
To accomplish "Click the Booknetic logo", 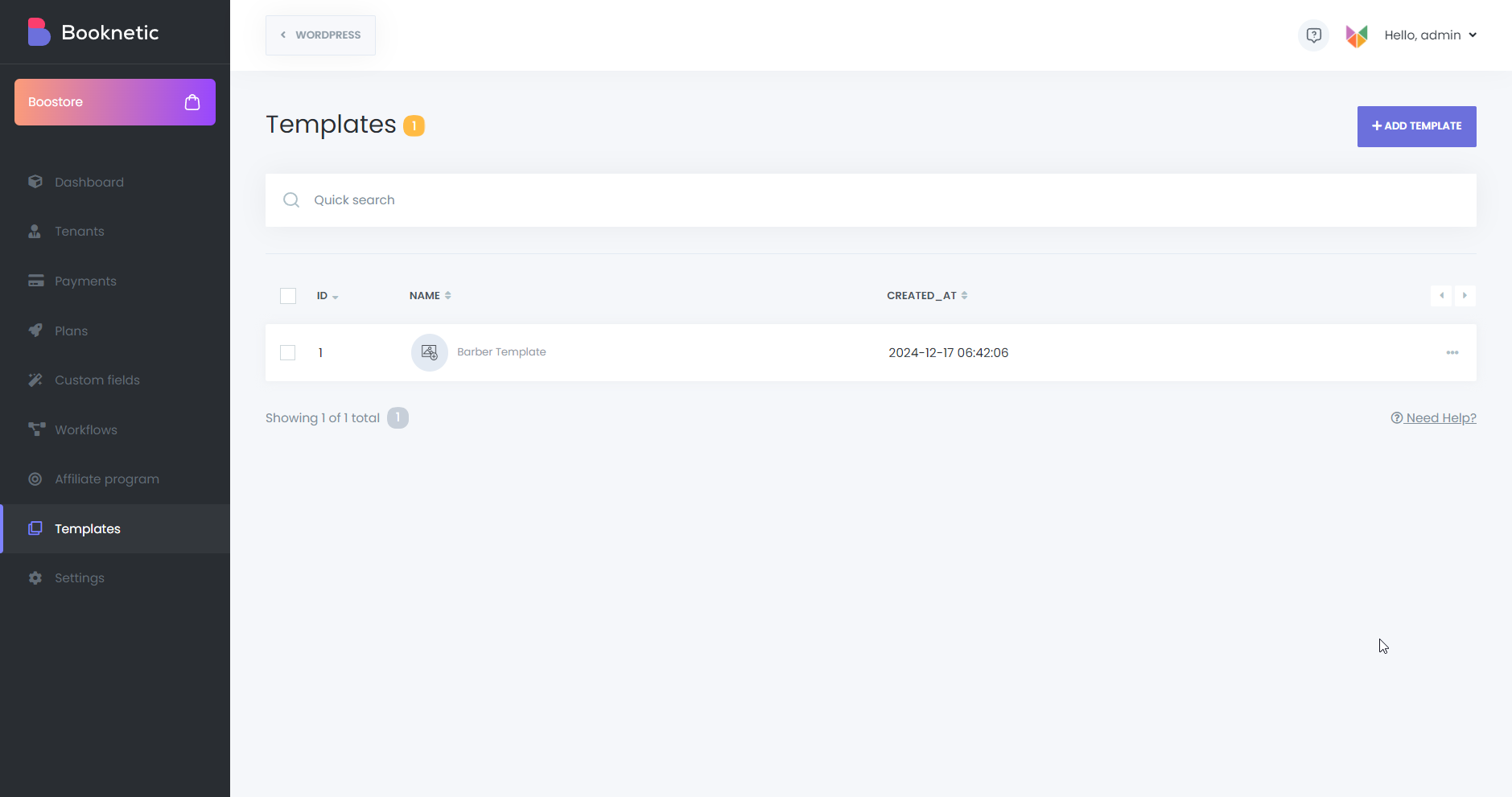I will [x=93, y=32].
